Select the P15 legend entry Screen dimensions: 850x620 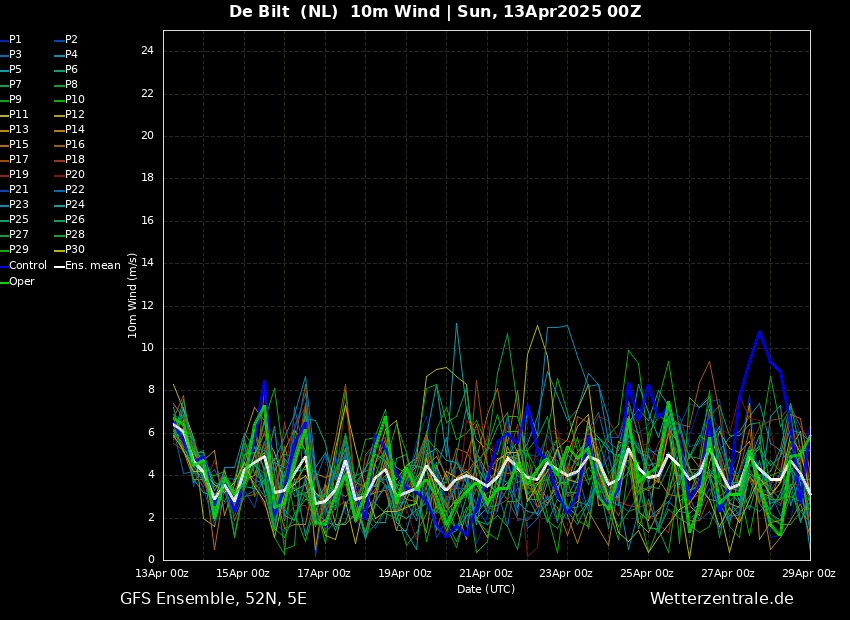tap(14, 145)
